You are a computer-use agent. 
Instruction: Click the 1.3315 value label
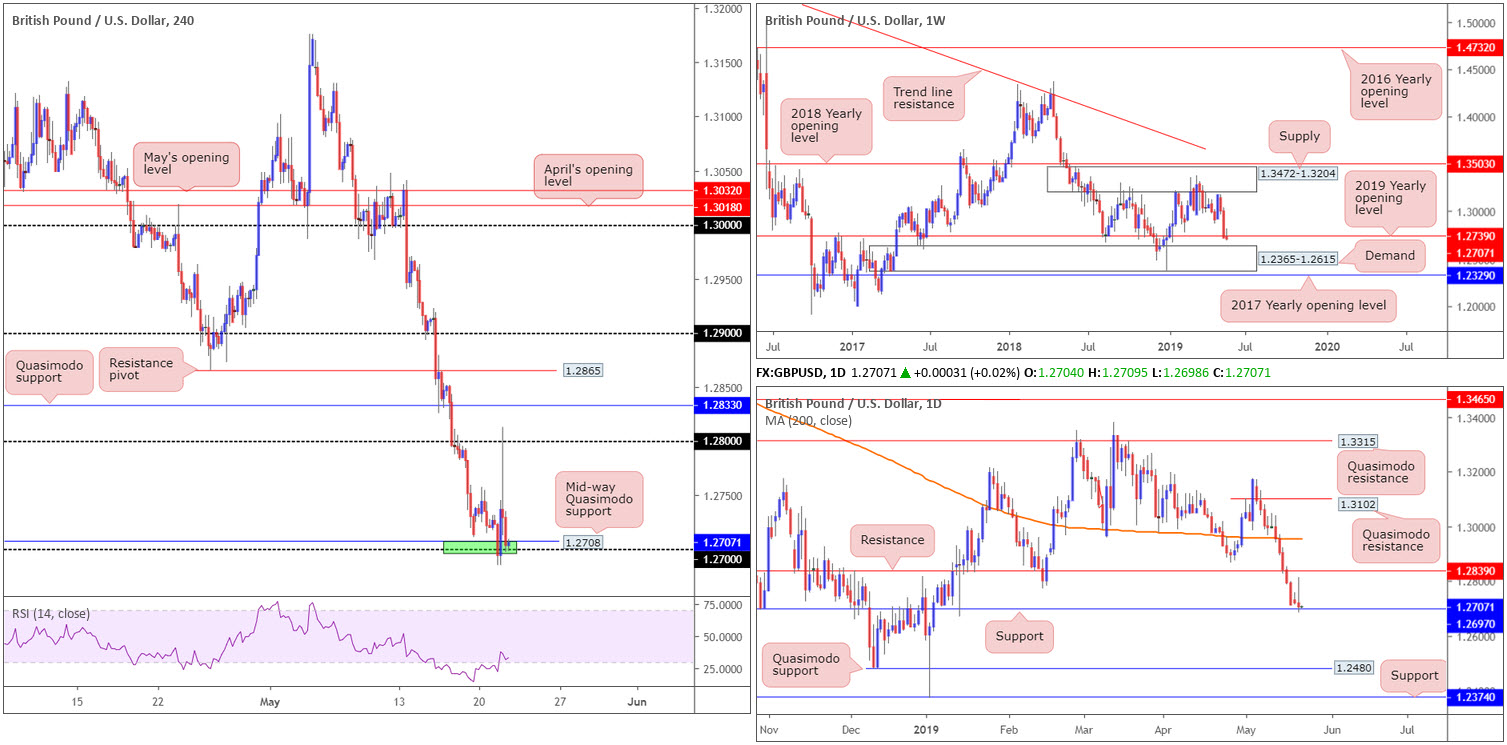coord(1356,441)
